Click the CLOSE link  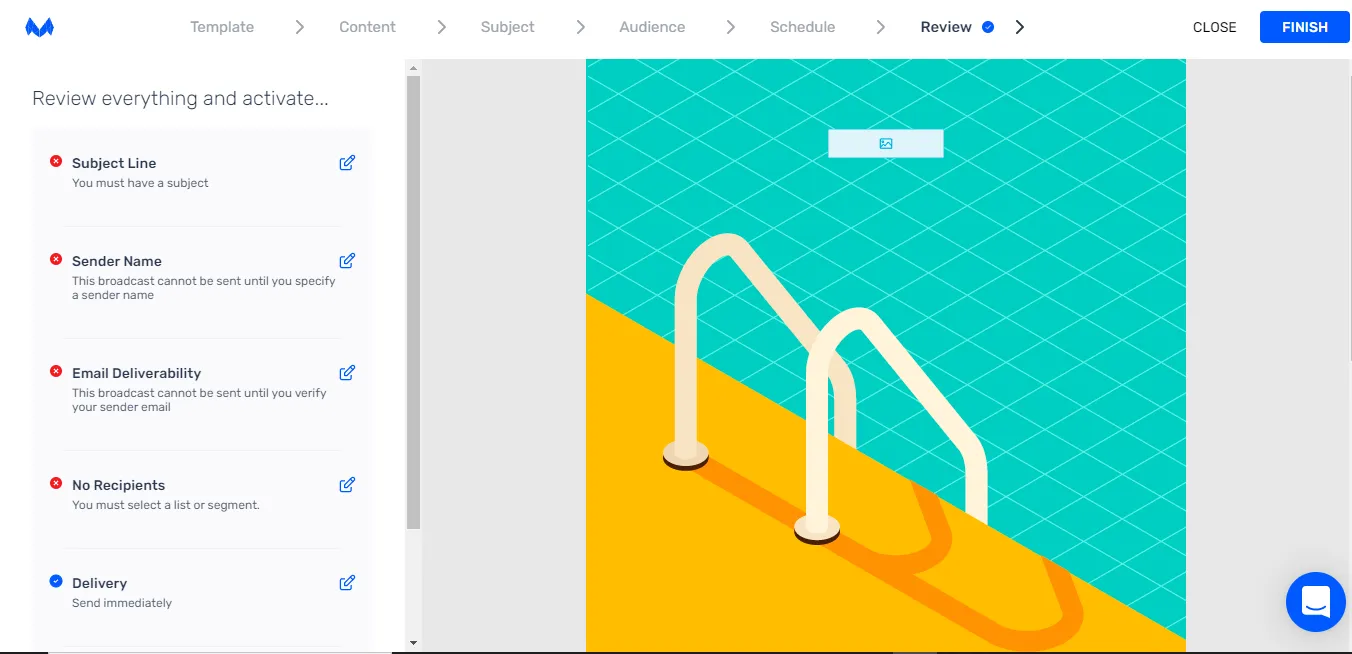pos(1215,27)
